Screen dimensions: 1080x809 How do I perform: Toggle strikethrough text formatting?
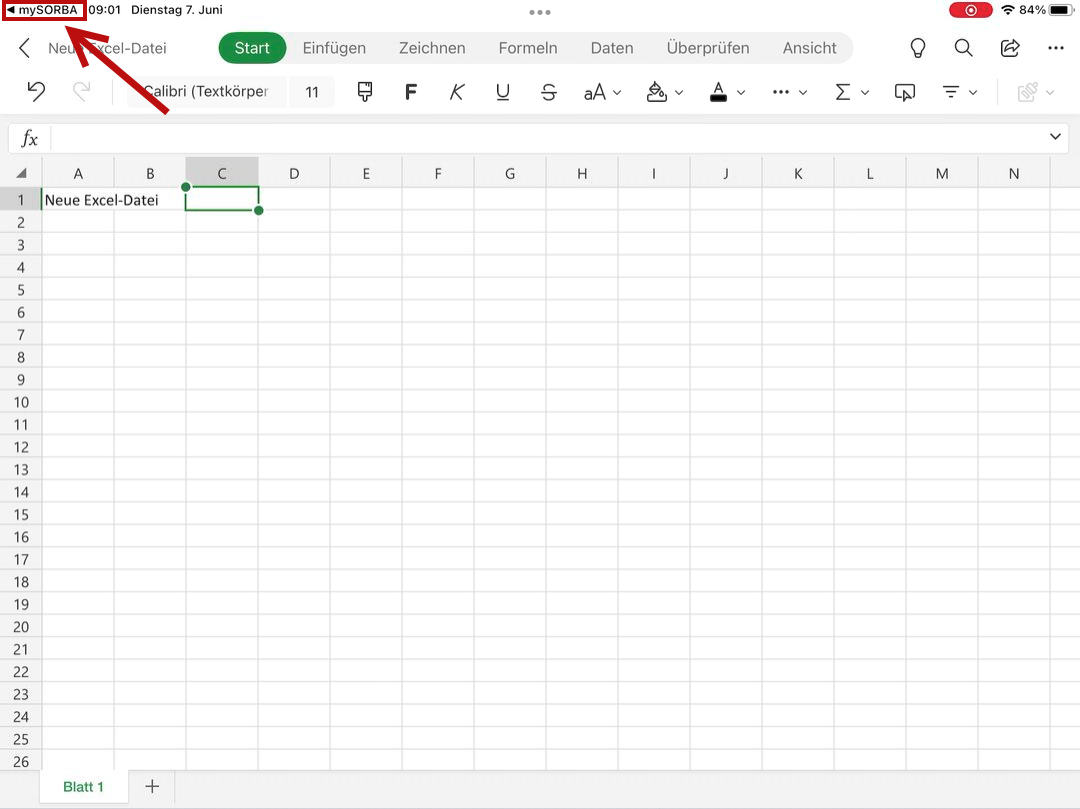pyautogui.click(x=548, y=92)
